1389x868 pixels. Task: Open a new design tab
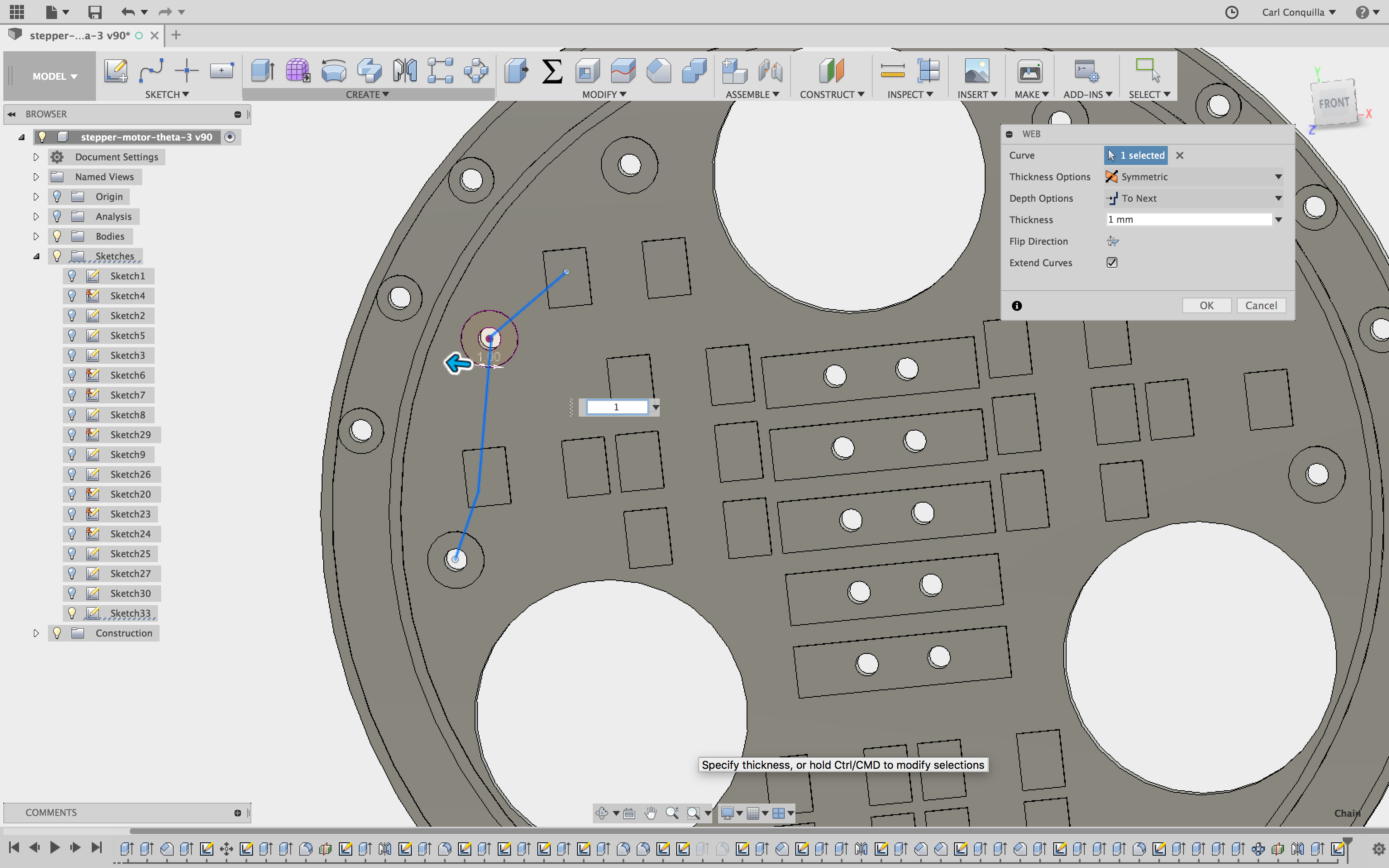pyautogui.click(x=176, y=35)
